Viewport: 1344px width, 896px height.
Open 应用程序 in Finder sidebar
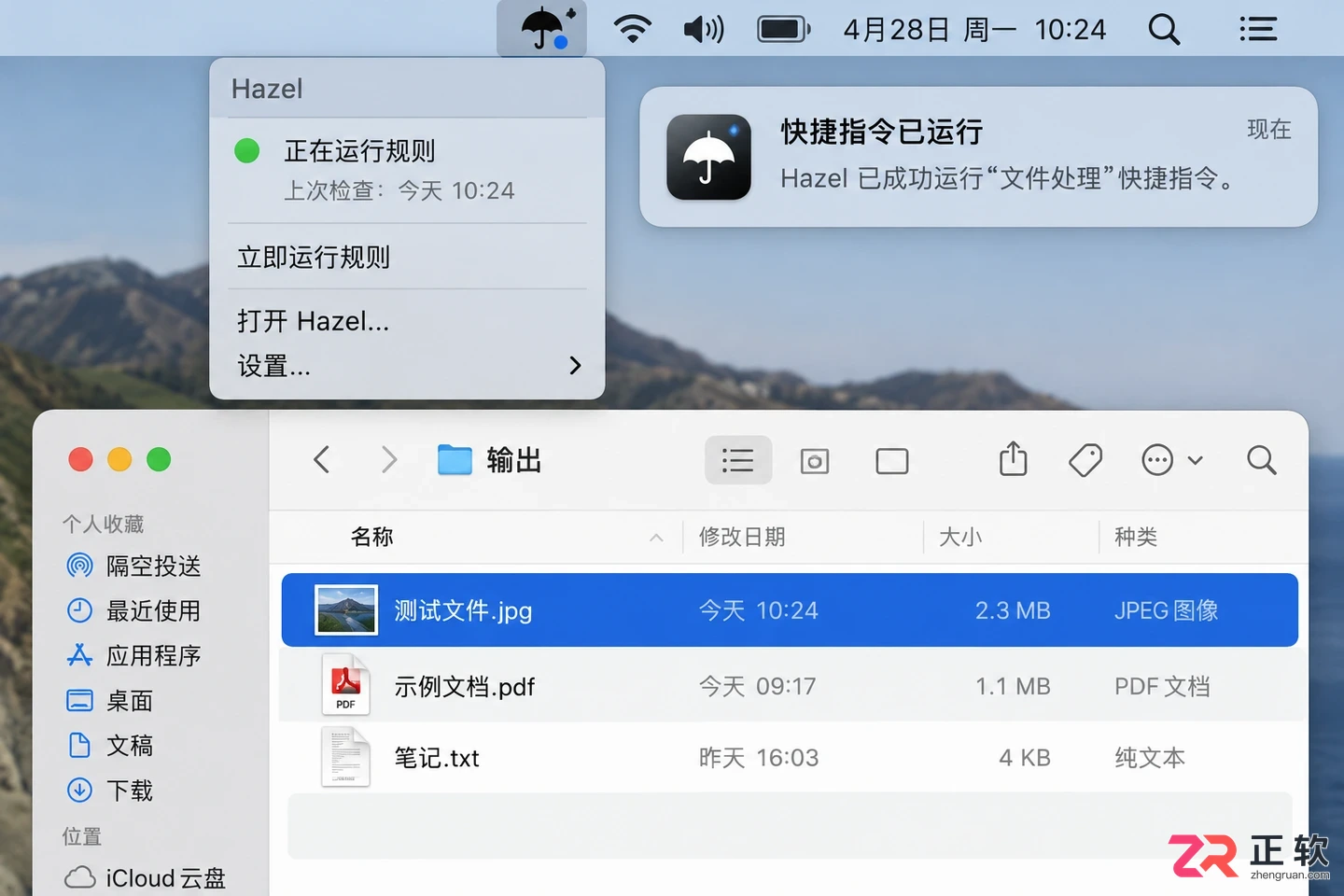(x=133, y=655)
